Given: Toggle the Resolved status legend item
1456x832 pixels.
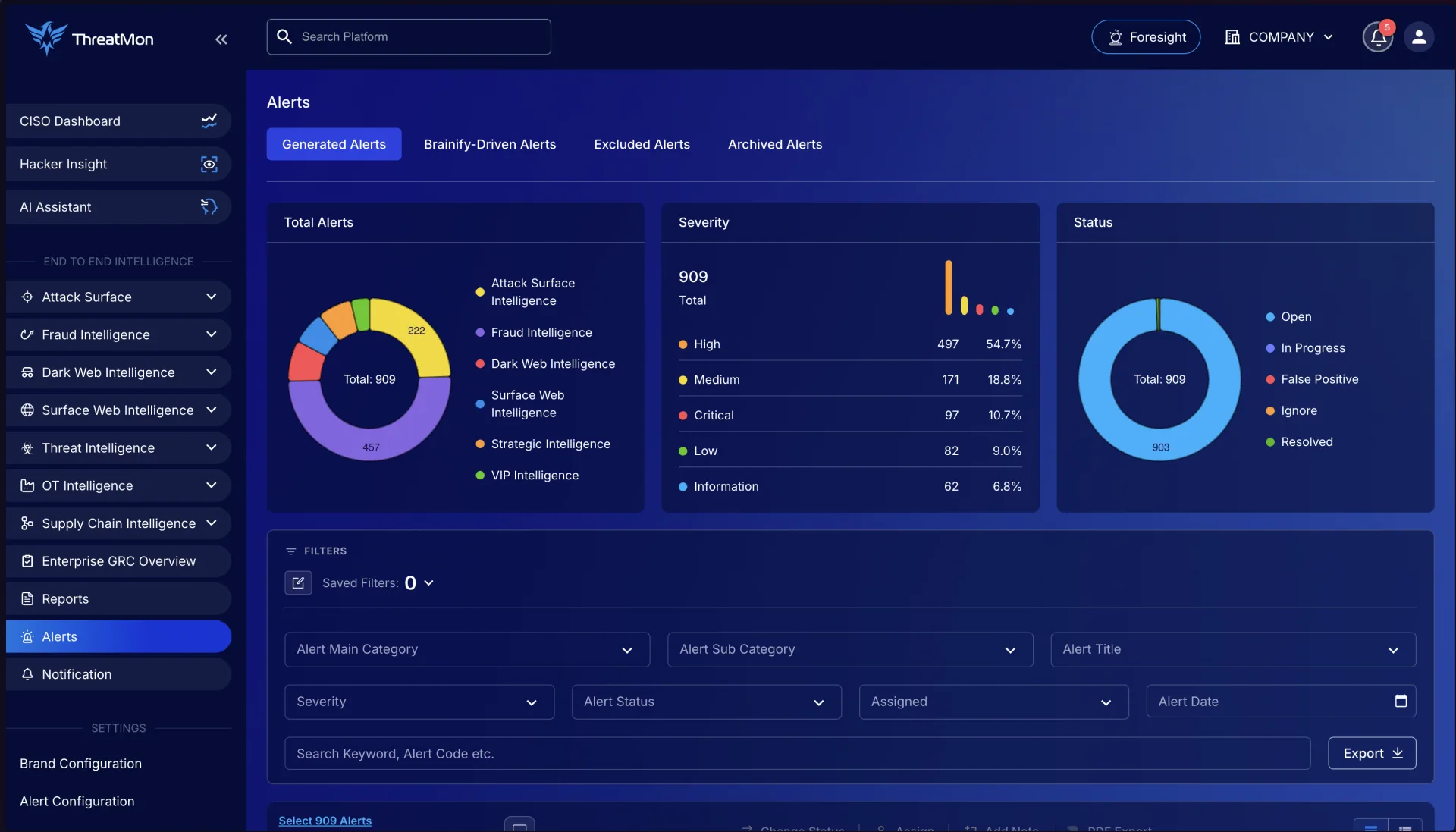Looking at the screenshot, I should (1299, 441).
